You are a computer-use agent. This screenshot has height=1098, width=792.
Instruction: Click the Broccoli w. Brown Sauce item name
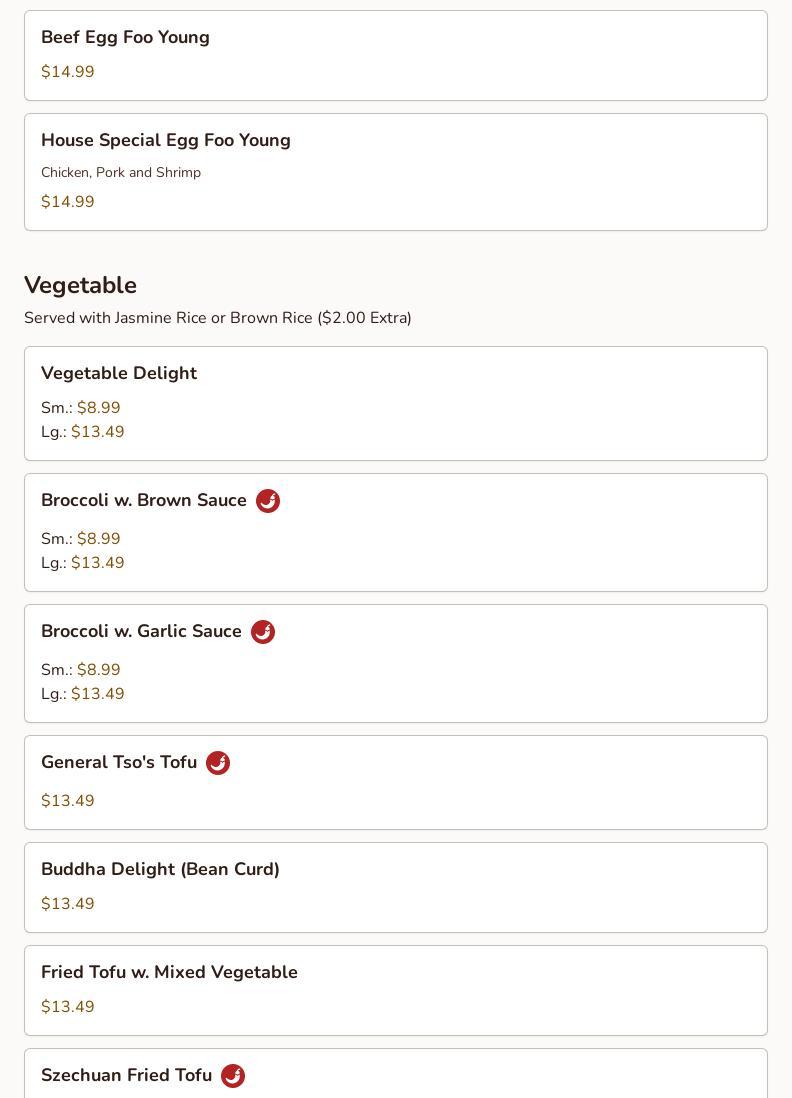coord(144,501)
